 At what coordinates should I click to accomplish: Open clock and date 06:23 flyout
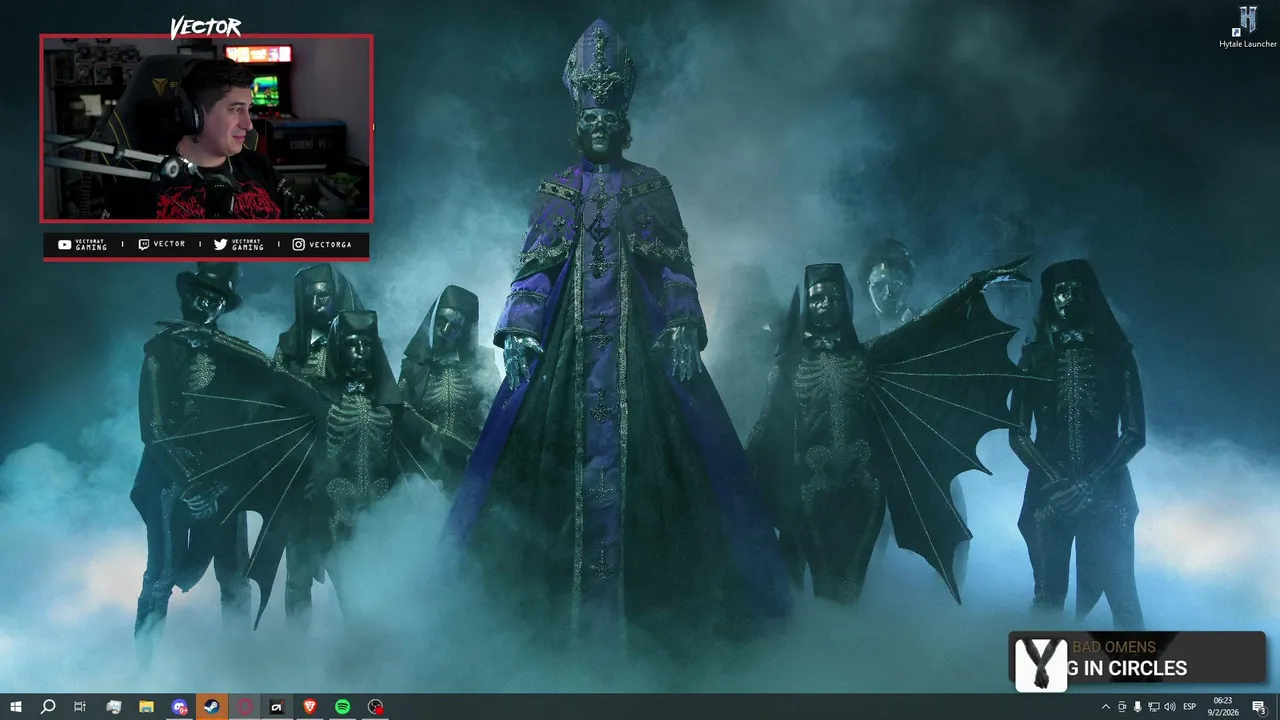pos(1224,707)
